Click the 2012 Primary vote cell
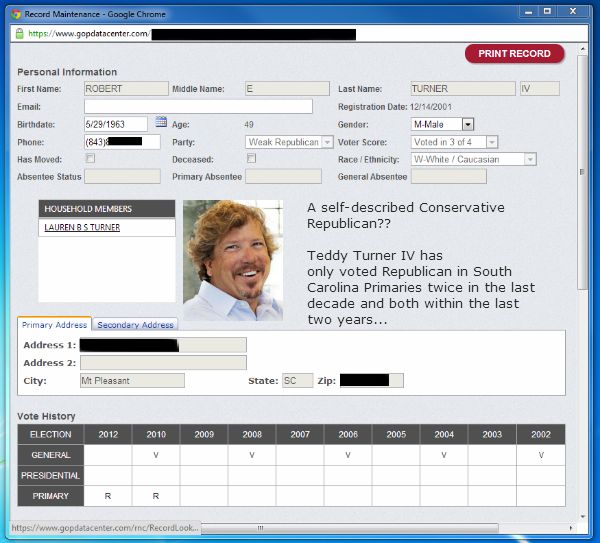This screenshot has width=600, height=543. (108, 495)
